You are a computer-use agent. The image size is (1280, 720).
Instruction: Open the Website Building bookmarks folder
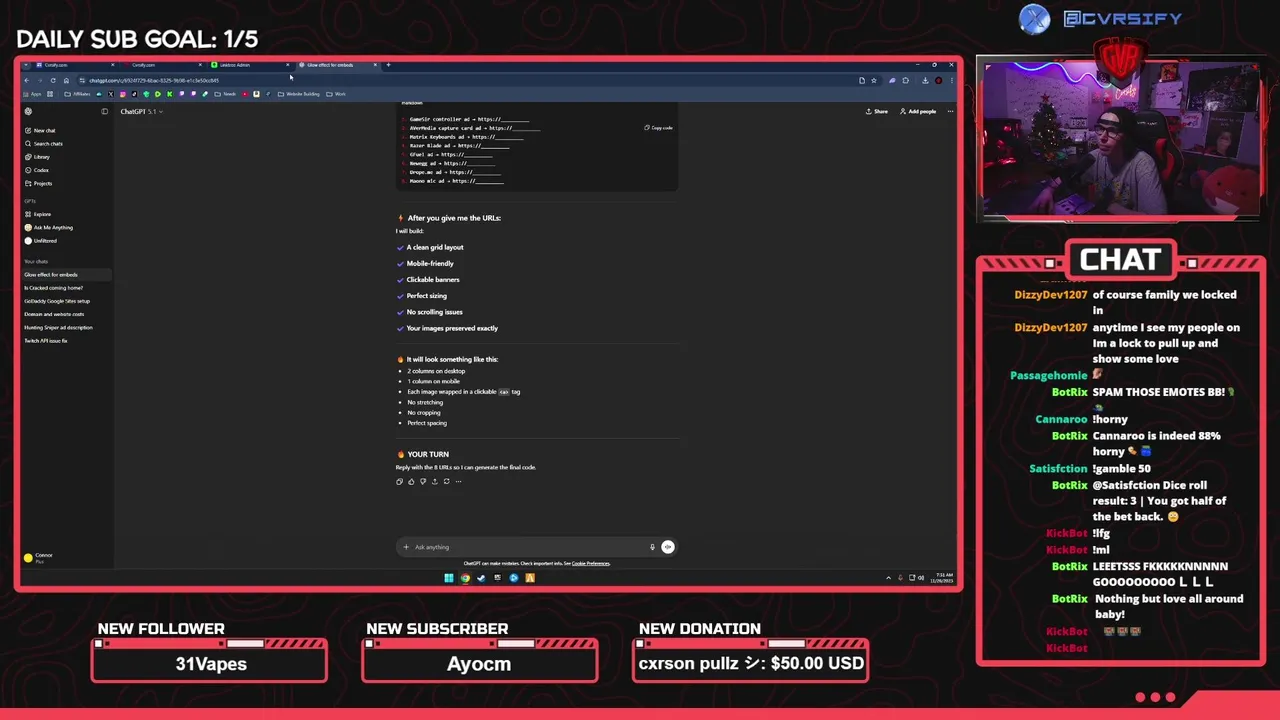pyautogui.click(x=298, y=94)
